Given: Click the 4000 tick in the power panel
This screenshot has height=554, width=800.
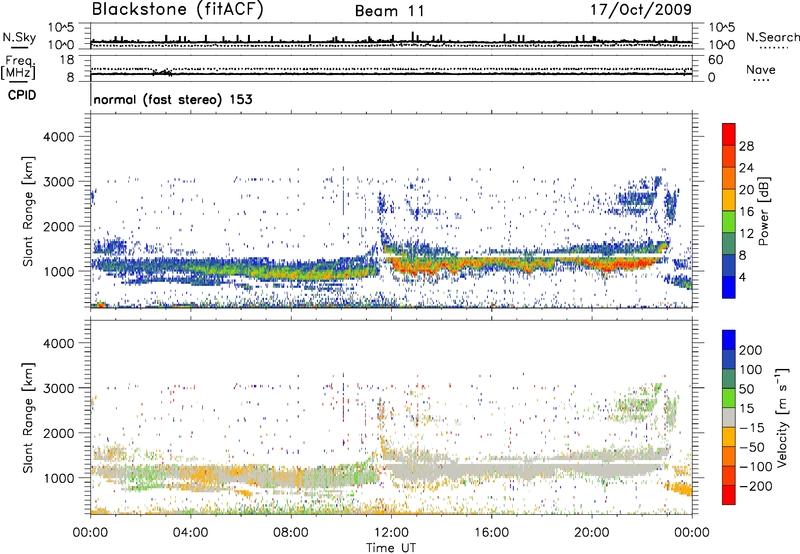Looking at the screenshot, I should pyautogui.click(x=58, y=137).
